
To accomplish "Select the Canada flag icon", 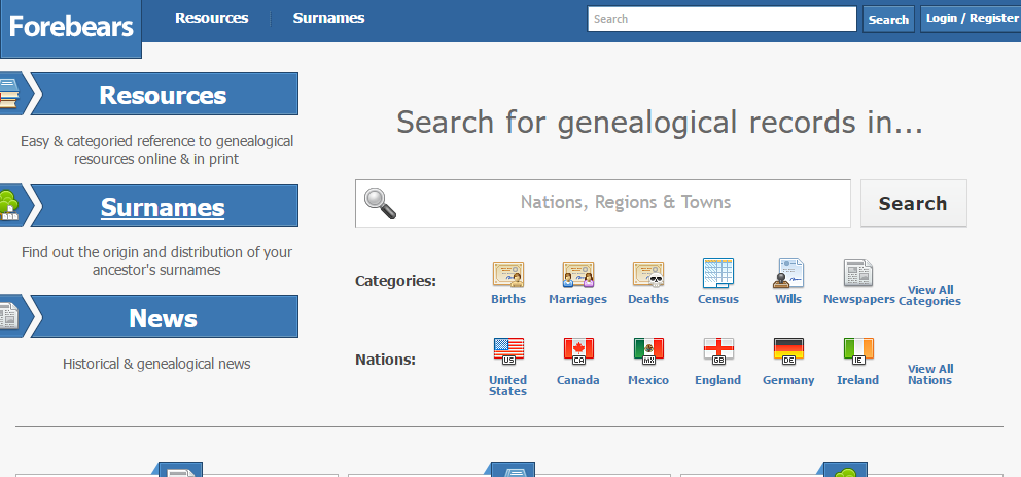I will (x=578, y=351).
